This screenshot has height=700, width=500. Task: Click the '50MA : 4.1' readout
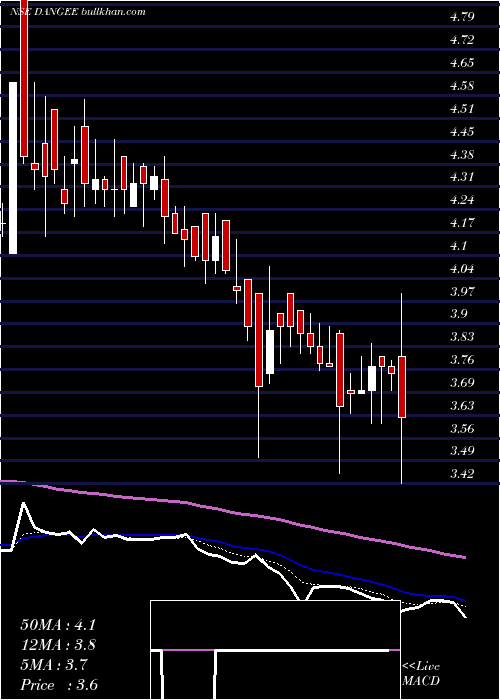58,625
